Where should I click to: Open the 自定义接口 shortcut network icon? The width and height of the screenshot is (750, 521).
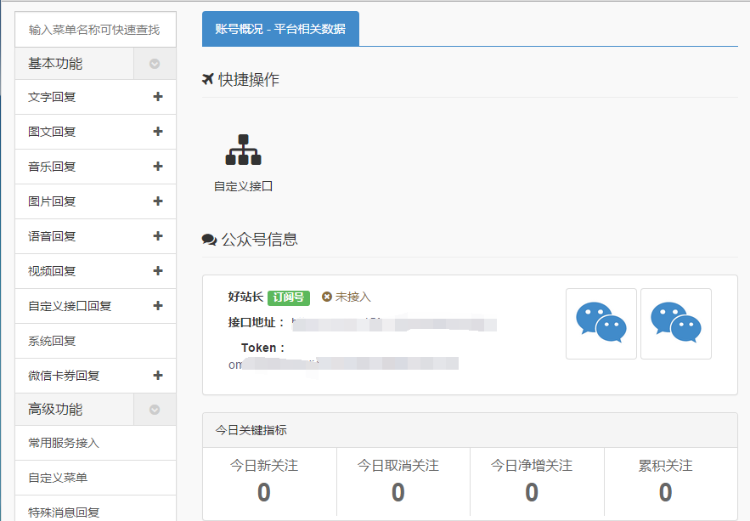pos(243,150)
